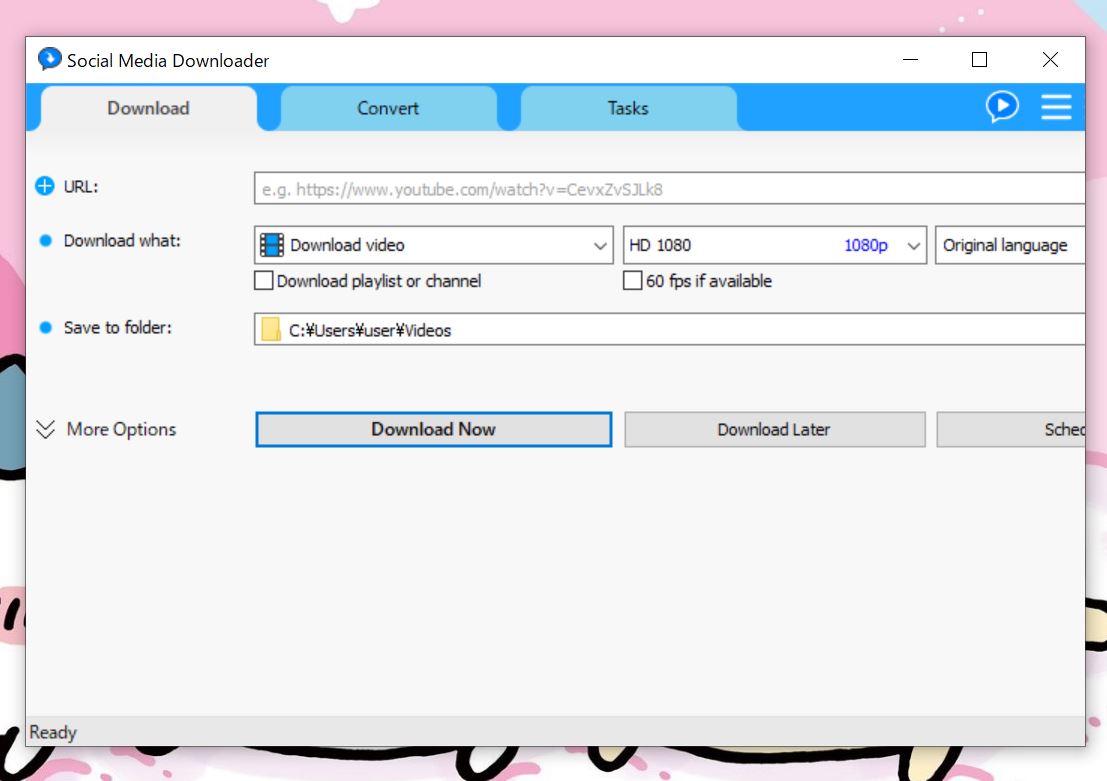Image resolution: width=1107 pixels, height=781 pixels.
Task: Click the app logo in title bar
Action: coord(49,59)
